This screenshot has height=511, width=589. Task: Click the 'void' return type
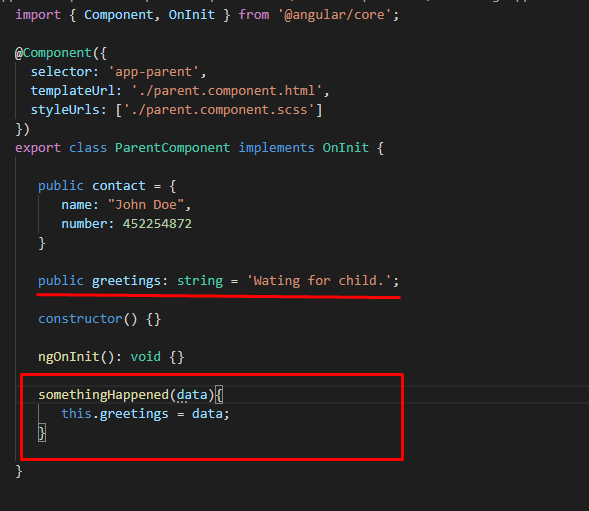tap(145, 357)
